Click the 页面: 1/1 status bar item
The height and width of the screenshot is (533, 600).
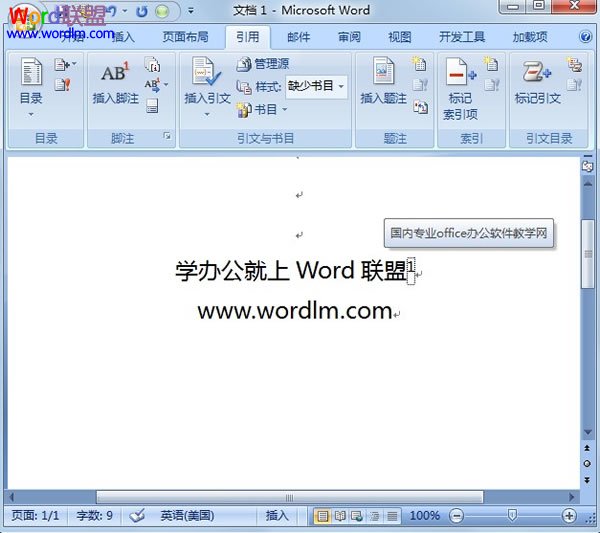[x=35, y=516]
